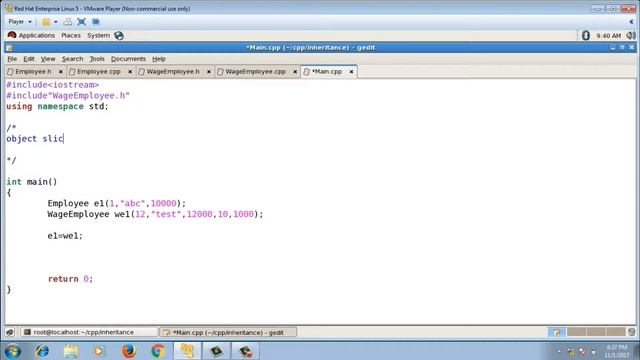
Task: Open Windows Explorer folder icon on taskbar
Action: [x=71, y=351]
